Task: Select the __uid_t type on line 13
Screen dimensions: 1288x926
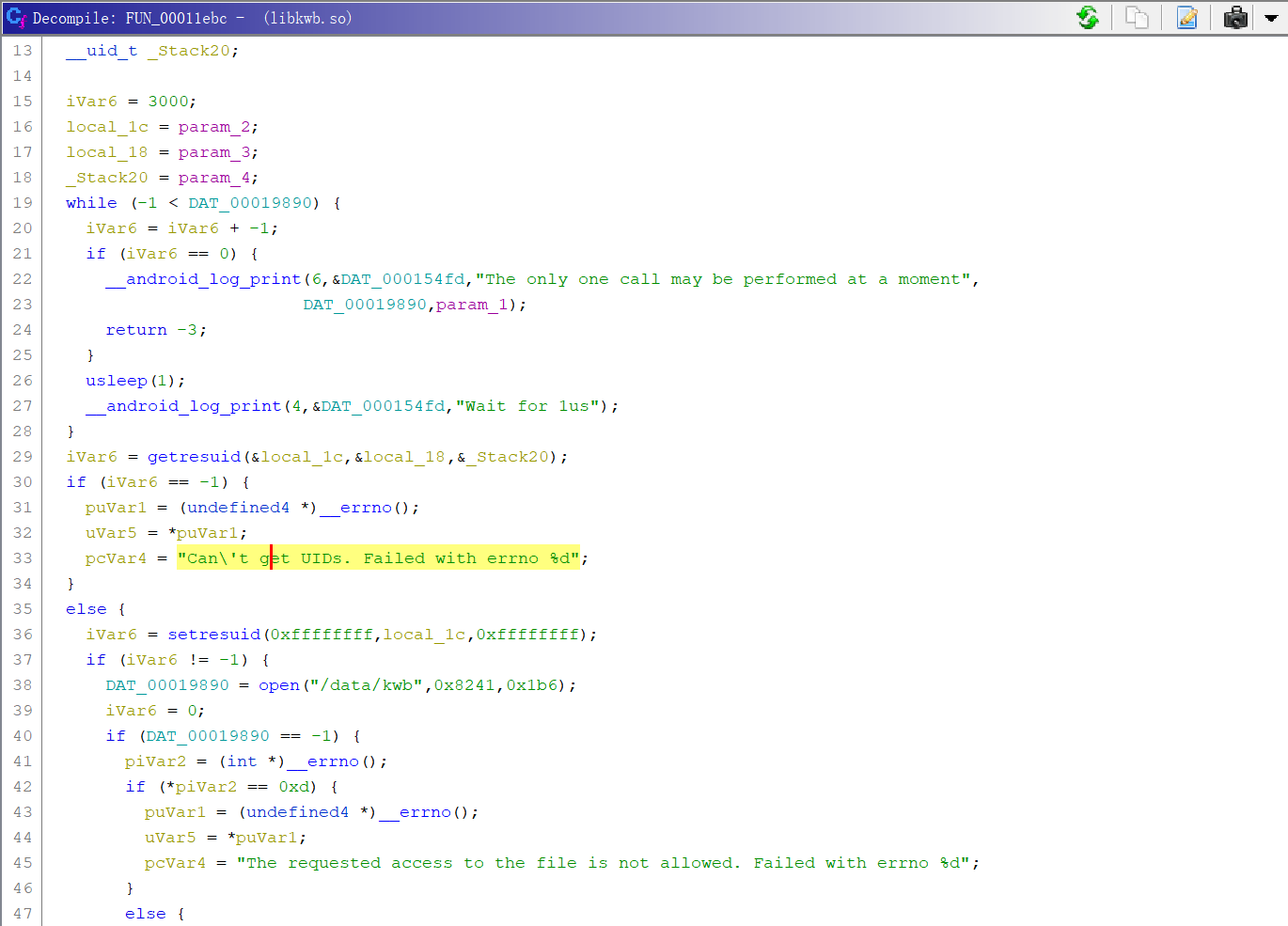Action: 102,51
